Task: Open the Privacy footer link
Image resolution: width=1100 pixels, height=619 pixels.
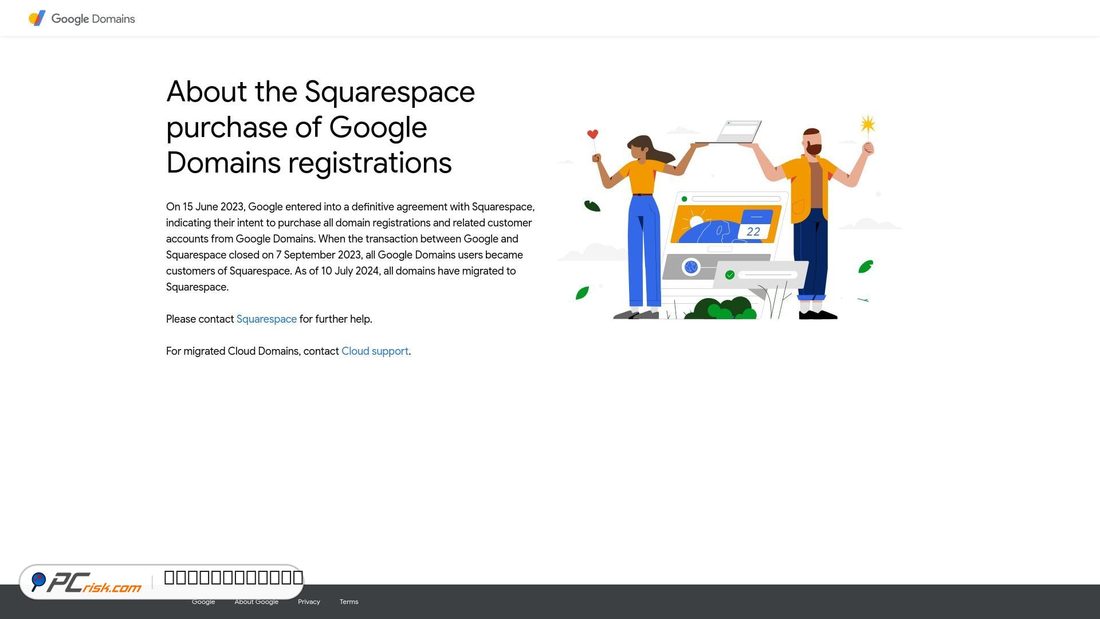Action: [309, 601]
